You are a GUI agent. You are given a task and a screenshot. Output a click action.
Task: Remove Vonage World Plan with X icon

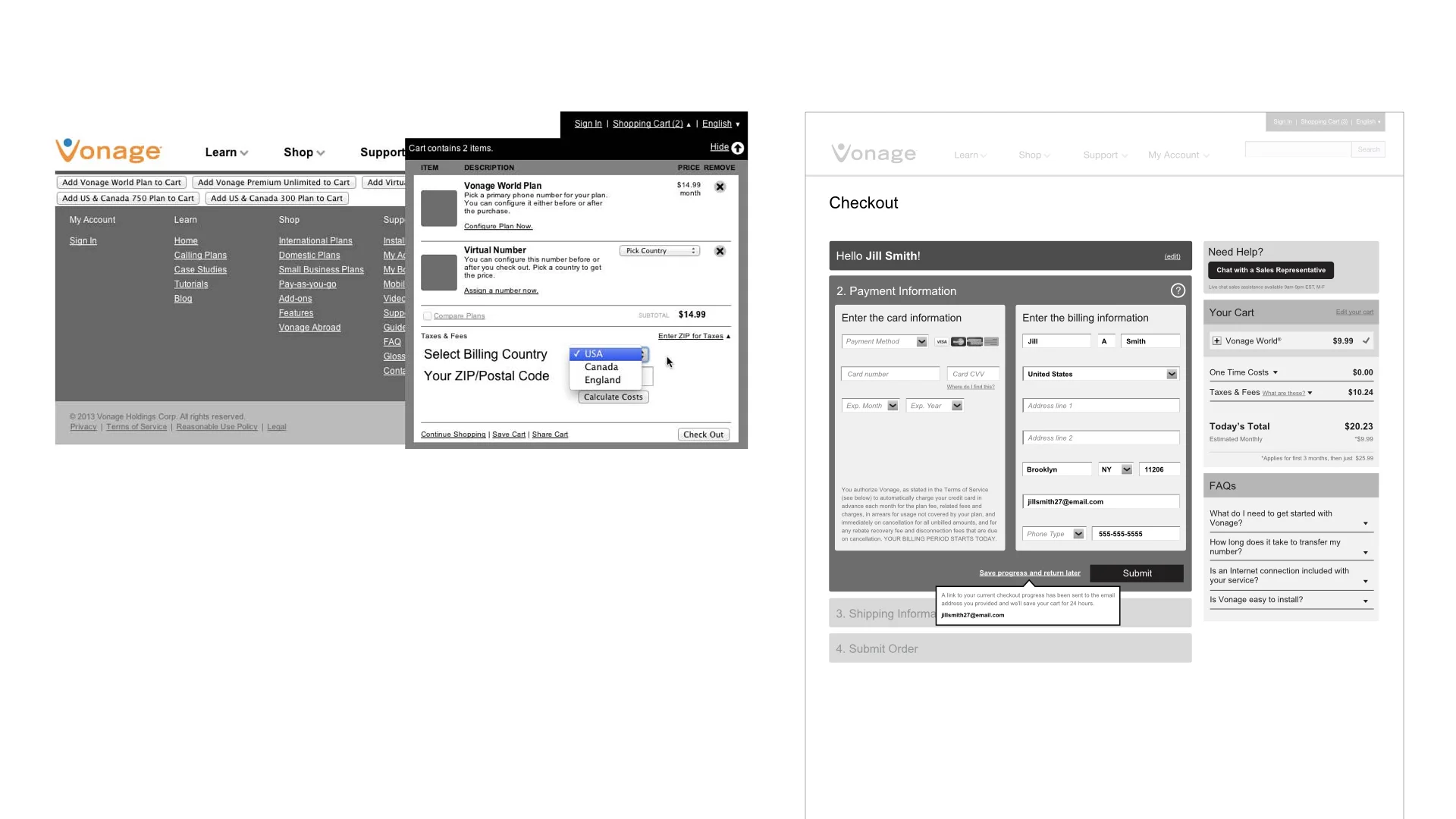coord(720,187)
